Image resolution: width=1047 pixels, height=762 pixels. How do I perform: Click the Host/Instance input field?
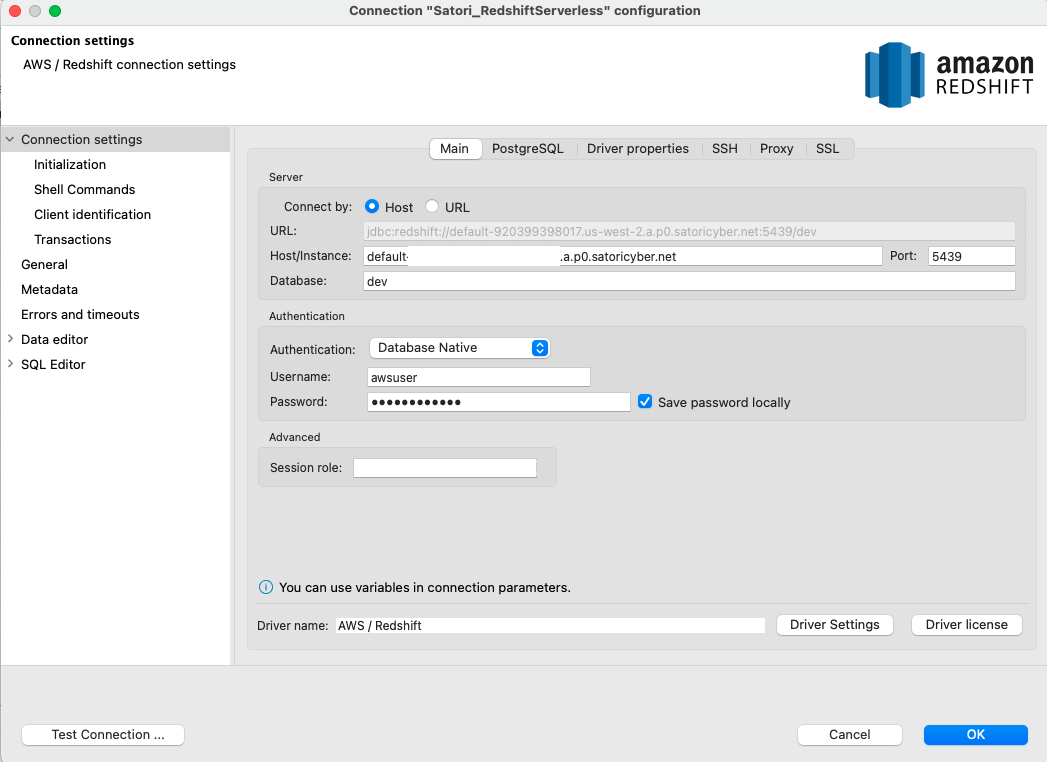point(622,256)
